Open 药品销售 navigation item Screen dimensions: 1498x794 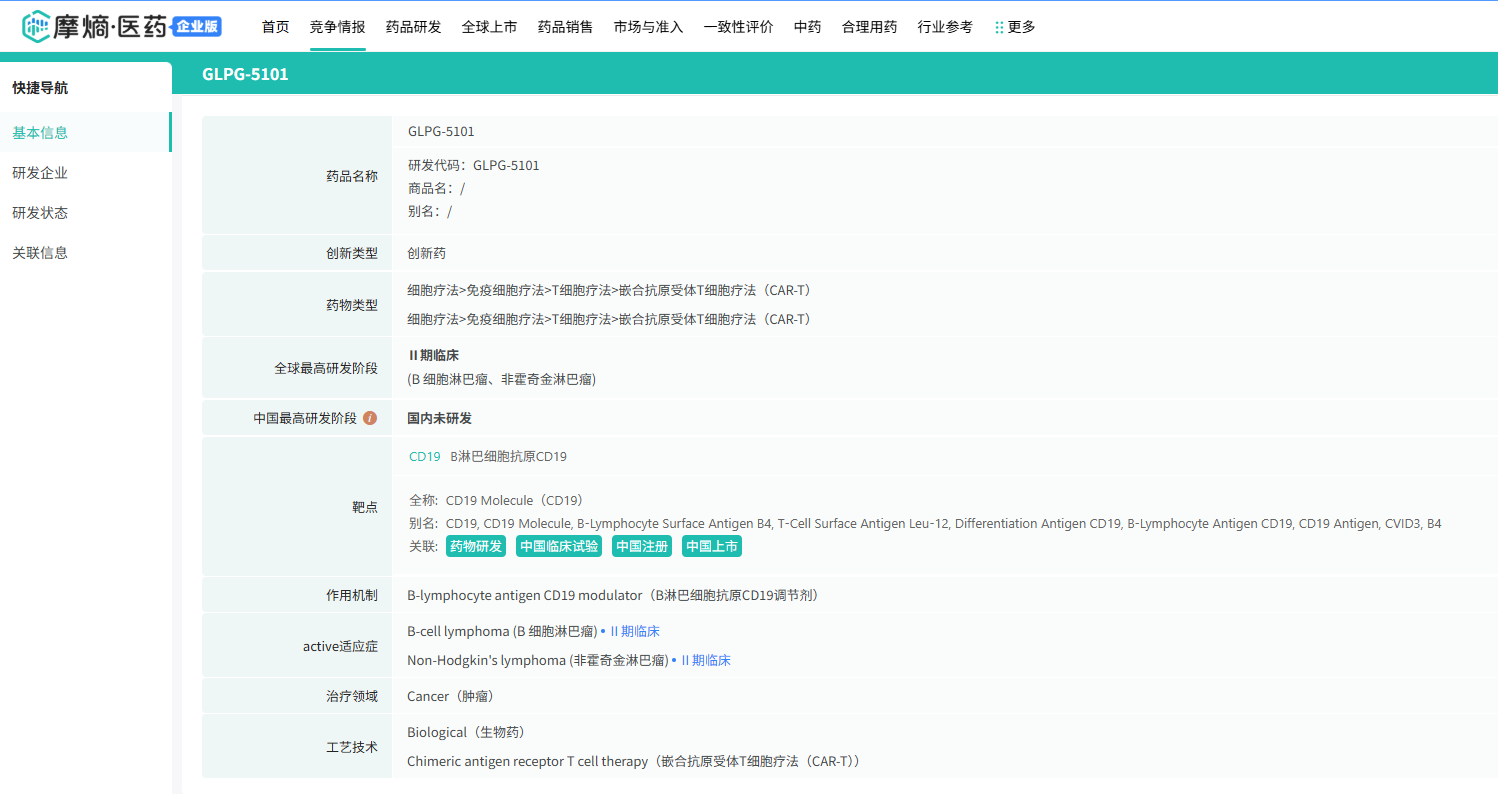click(565, 27)
